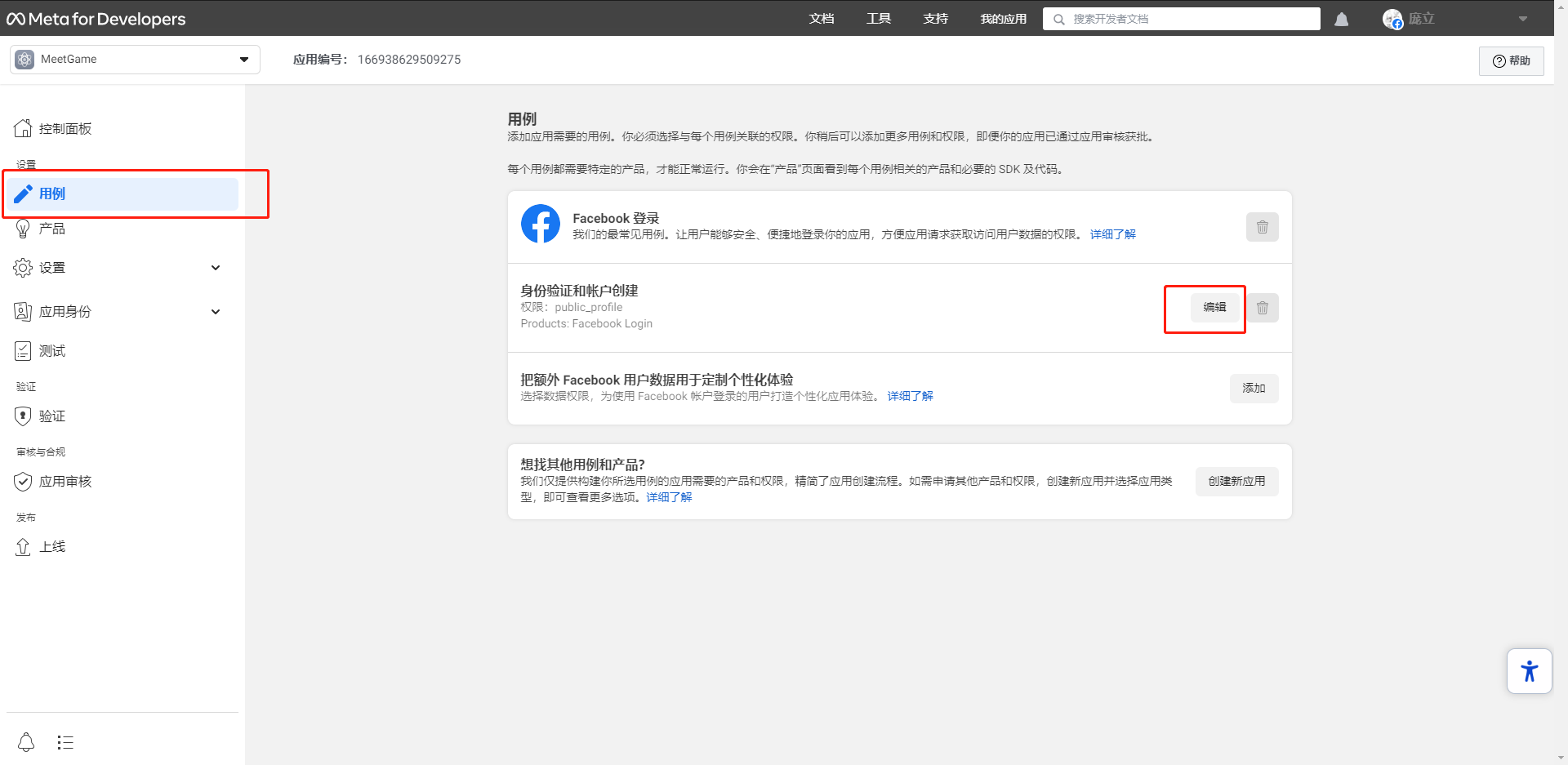The image size is (1568, 765).
Task: Click the dashboard house icon
Action: tap(23, 128)
